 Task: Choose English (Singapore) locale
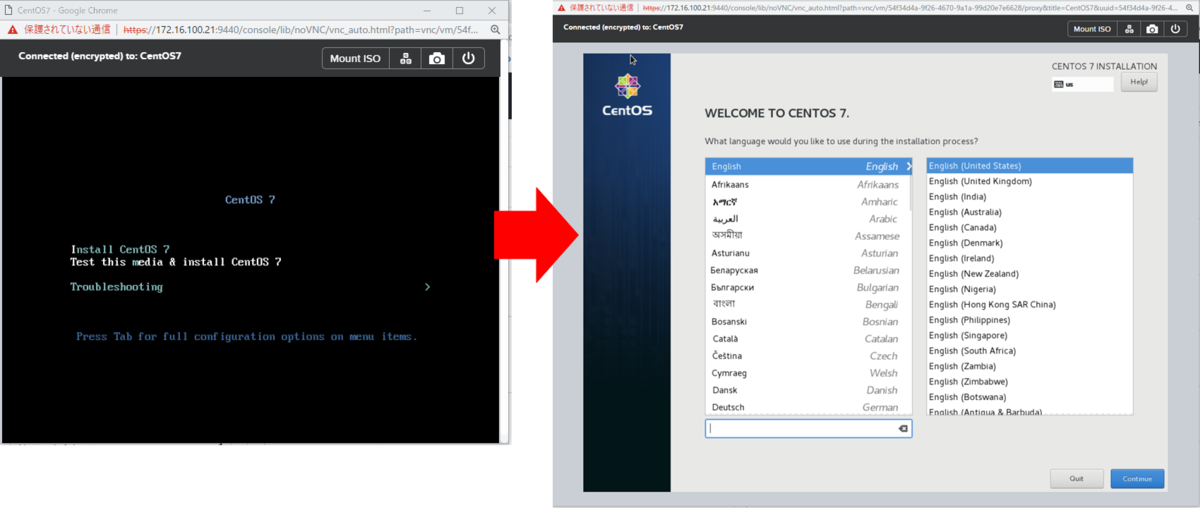click(1029, 335)
